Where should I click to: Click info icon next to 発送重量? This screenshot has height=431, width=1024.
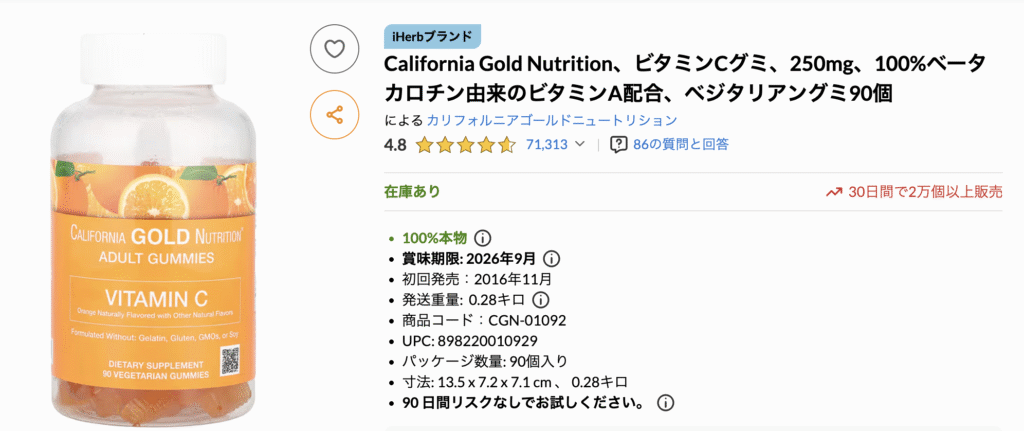point(540,300)
